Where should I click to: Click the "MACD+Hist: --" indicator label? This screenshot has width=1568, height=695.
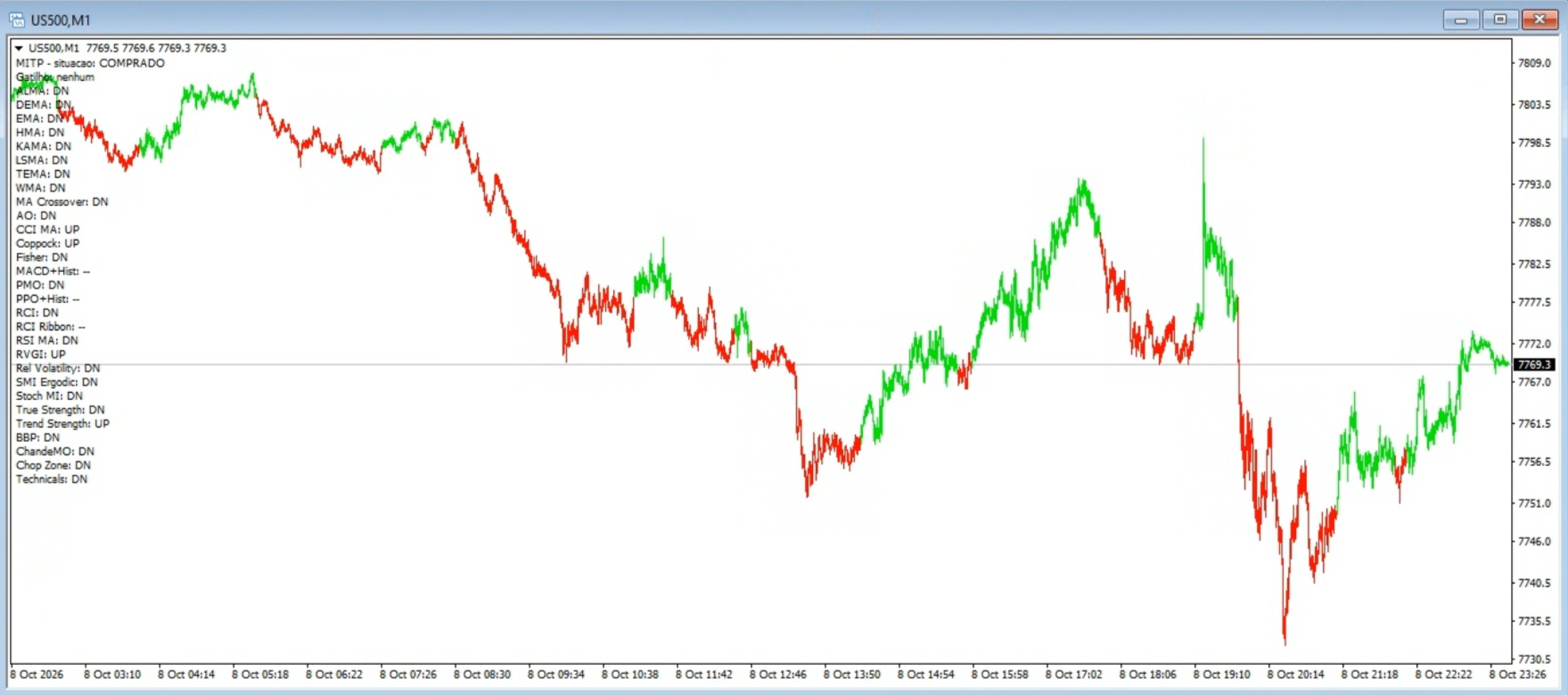tap(53, 271)
